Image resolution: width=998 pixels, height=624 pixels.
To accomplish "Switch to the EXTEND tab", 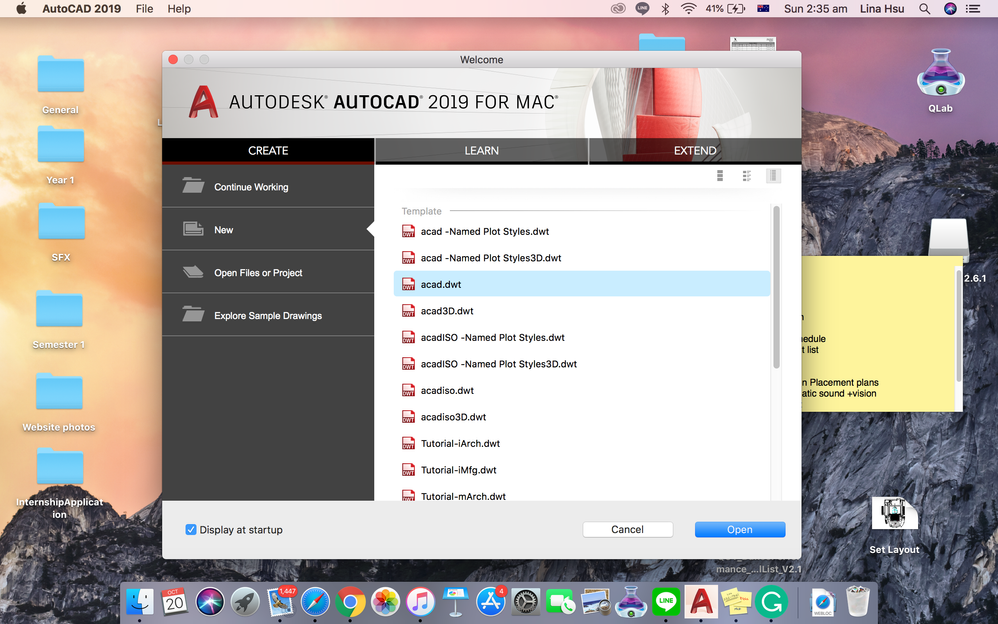I will point(695,150).
